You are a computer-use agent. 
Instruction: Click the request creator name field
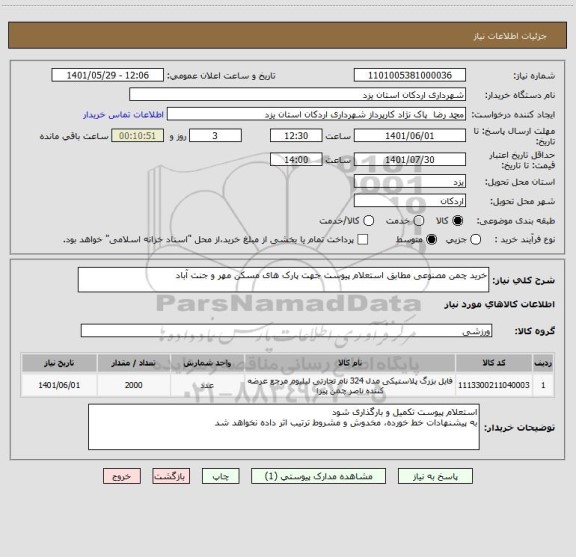[x=316, y=114]
